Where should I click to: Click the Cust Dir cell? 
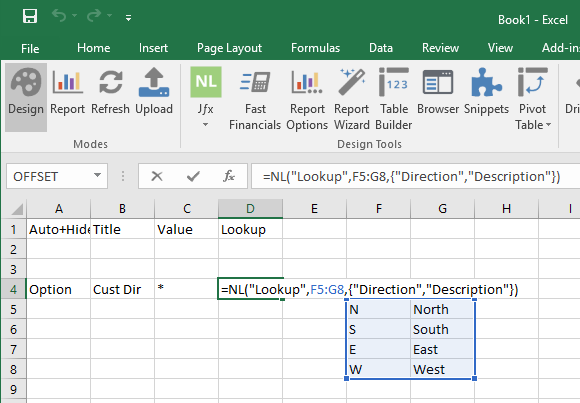pyautogui.click(x=122, y=289)
